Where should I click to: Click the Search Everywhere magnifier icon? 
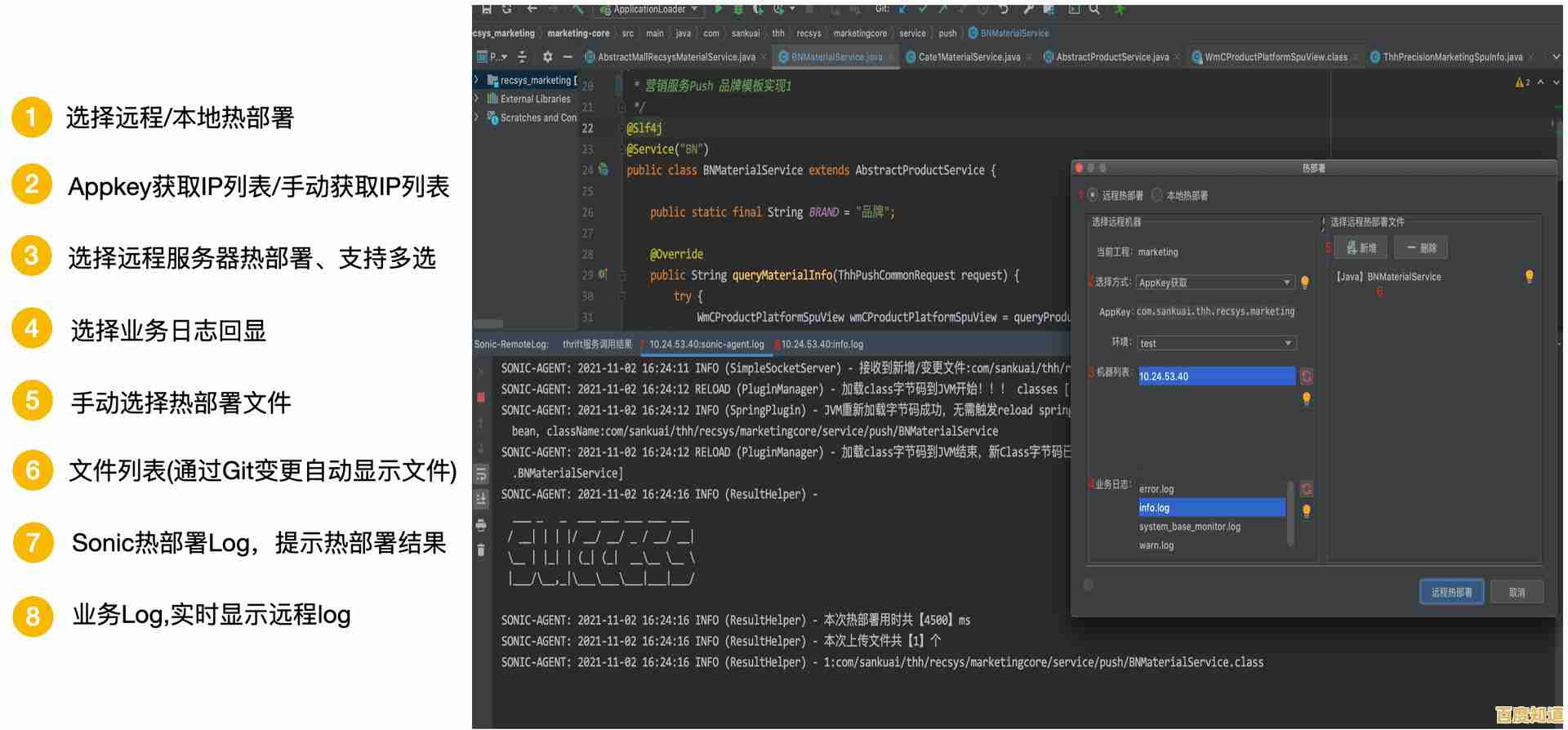[1094, 9]
